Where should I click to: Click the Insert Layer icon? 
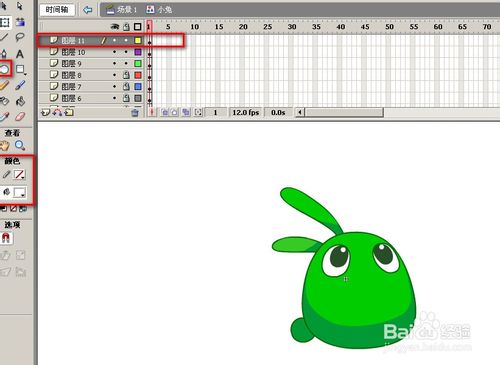pos(45,113)
